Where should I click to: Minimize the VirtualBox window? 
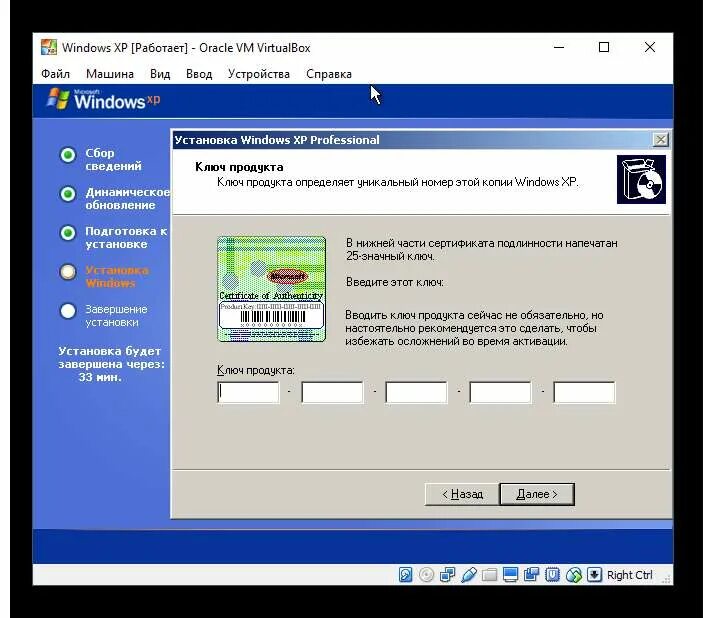[559, 47]
